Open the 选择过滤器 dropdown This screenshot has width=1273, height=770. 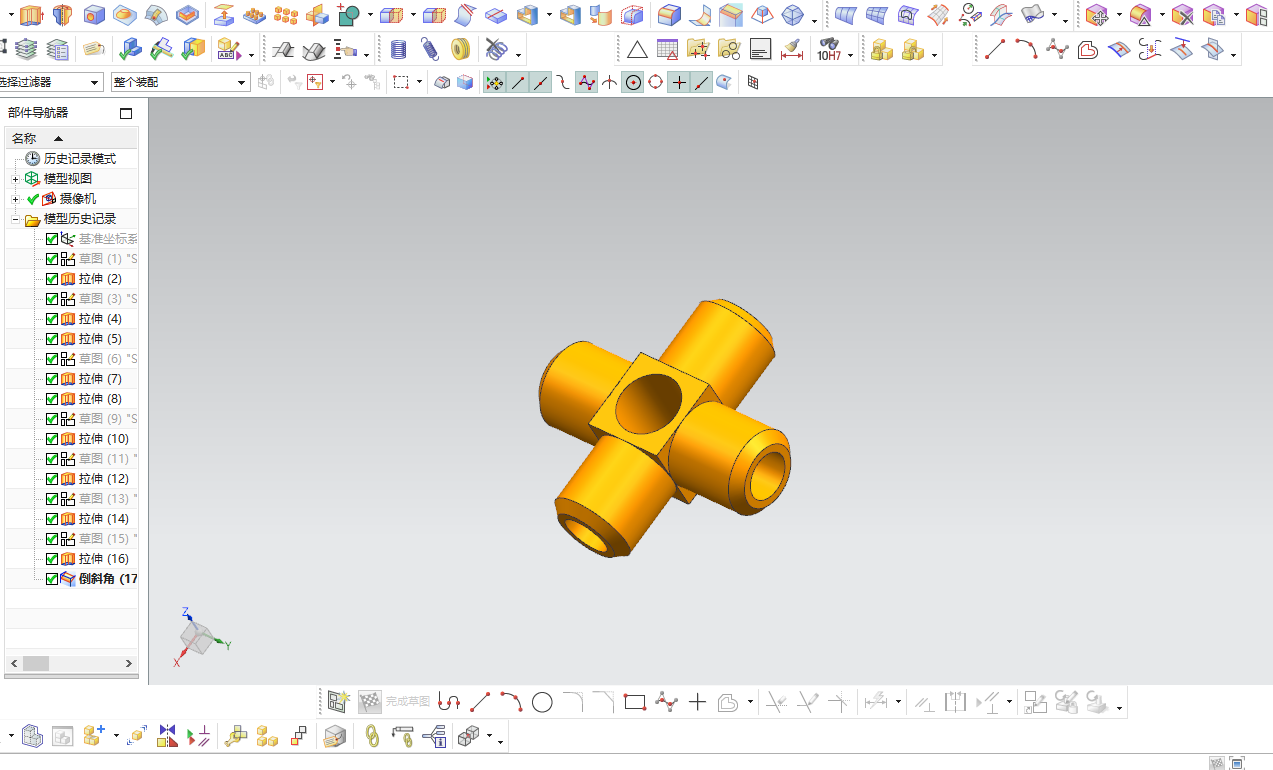tap(95, 82)
